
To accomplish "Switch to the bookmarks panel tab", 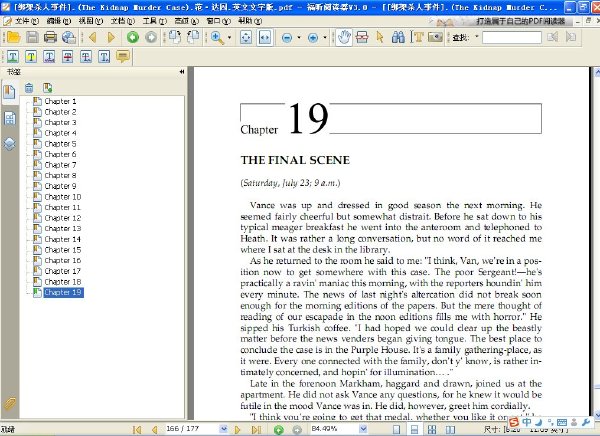I will coord(9,92).
